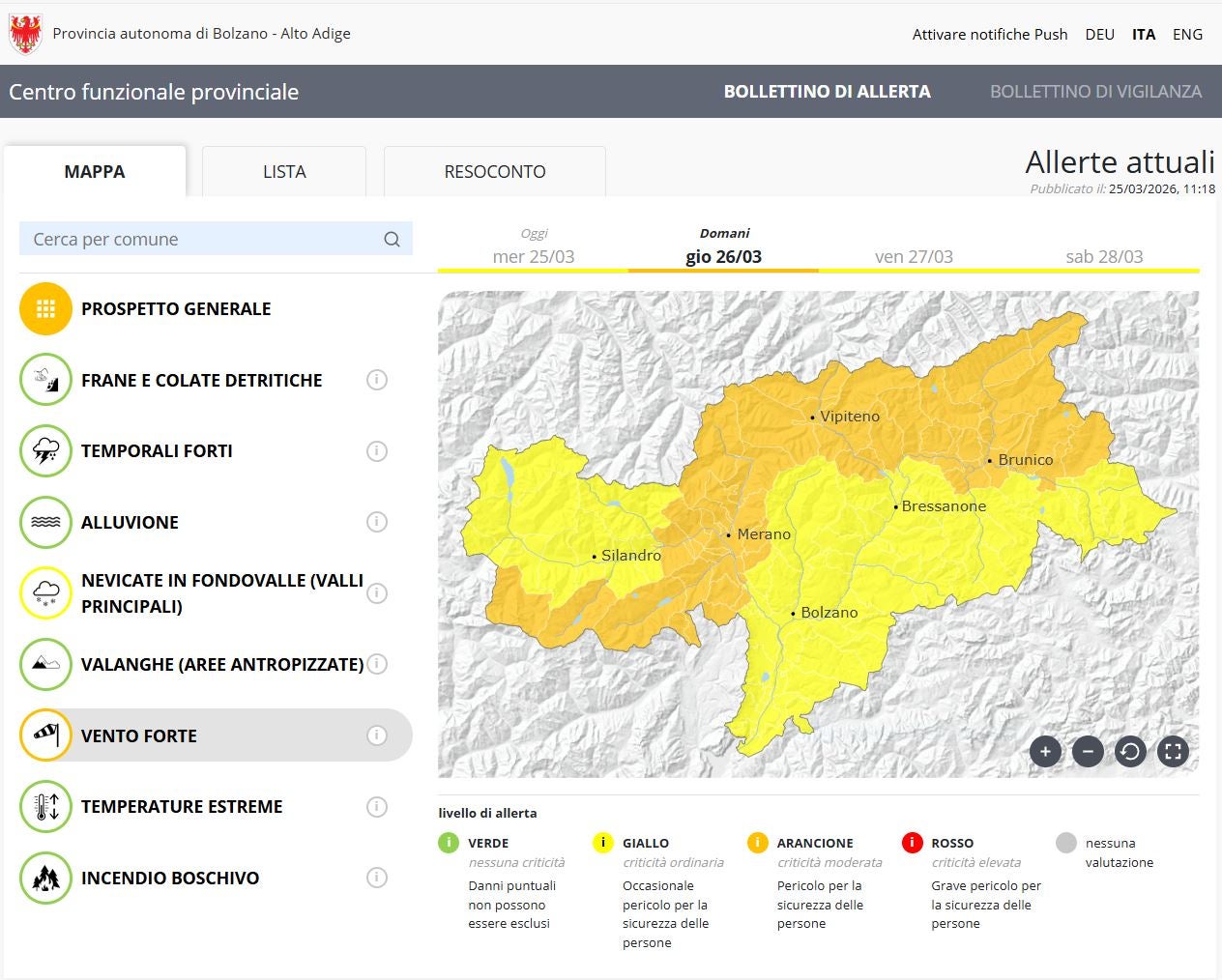The image size is (1222, 980).
Task: Switch language to DEU
Action: (1099, 34)
